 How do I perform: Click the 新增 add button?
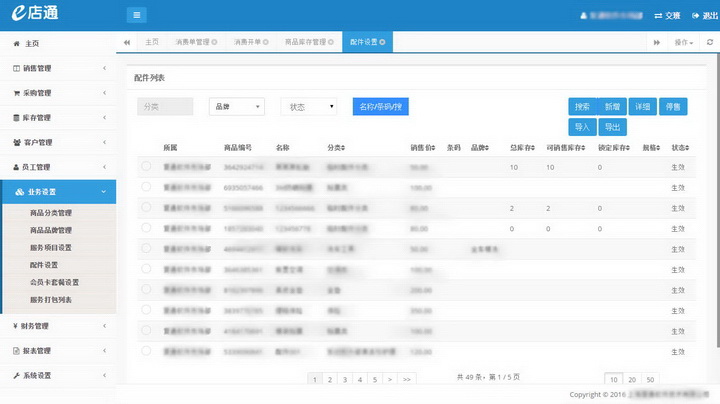(612, 107)
